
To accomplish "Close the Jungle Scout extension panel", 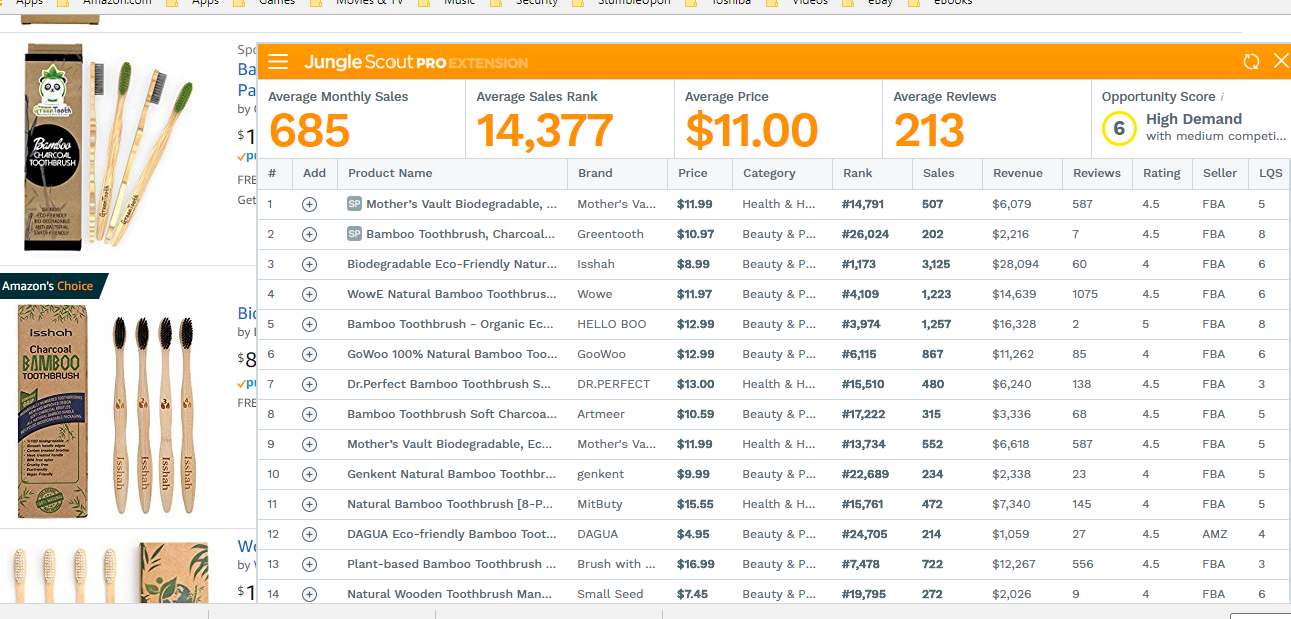I will pyautogui.click(x=1281, y=62).
